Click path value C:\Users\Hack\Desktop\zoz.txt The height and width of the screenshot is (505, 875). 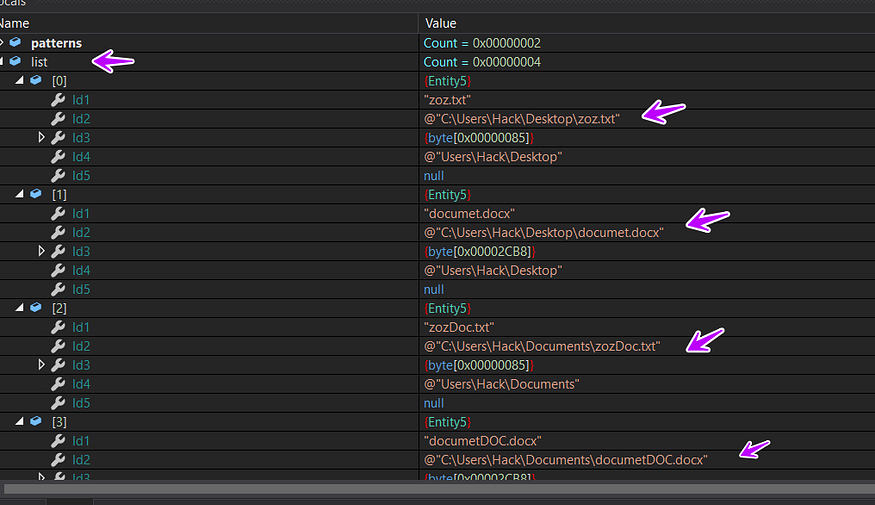click(x=522, y=119)
